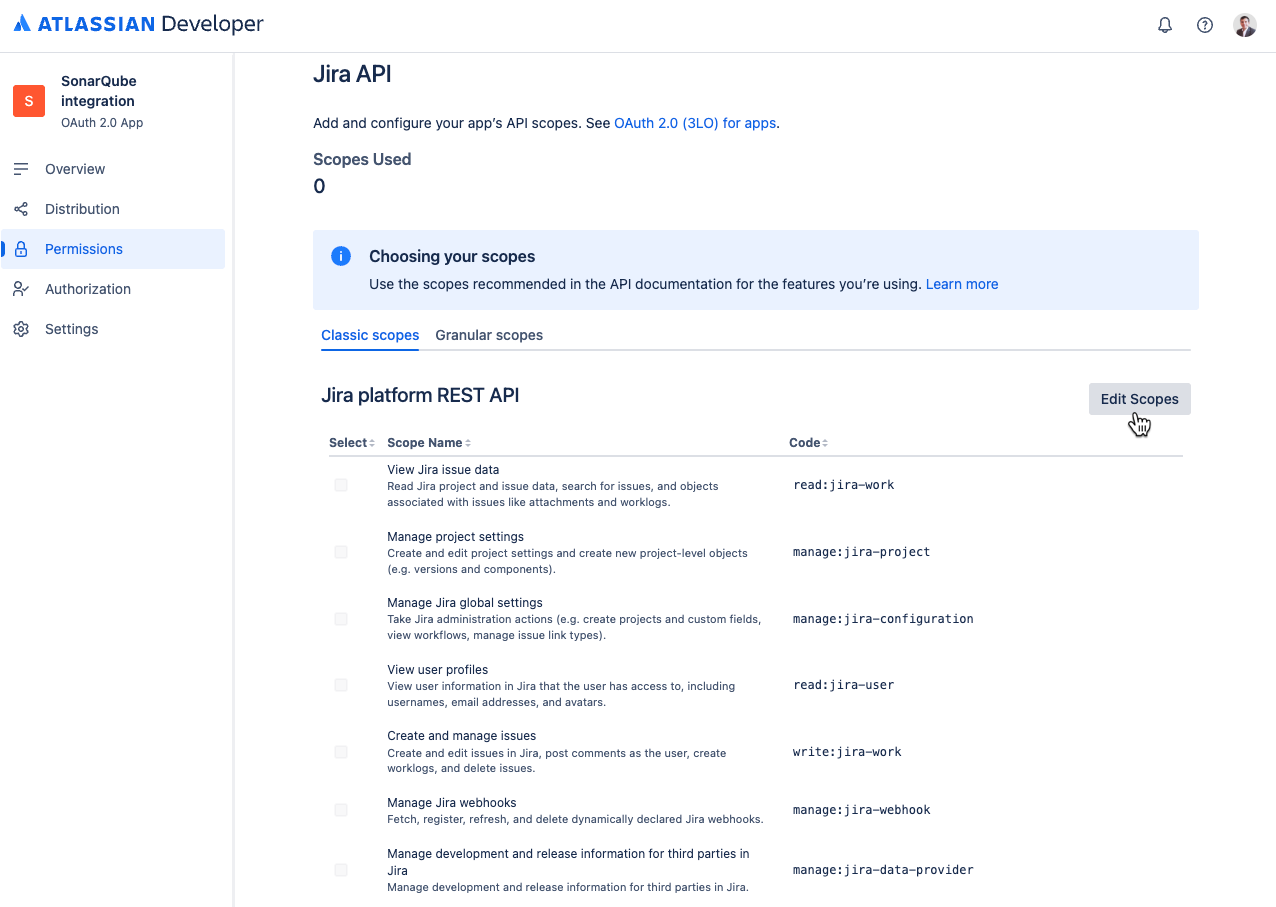Open the help question mark icon

1205,25
